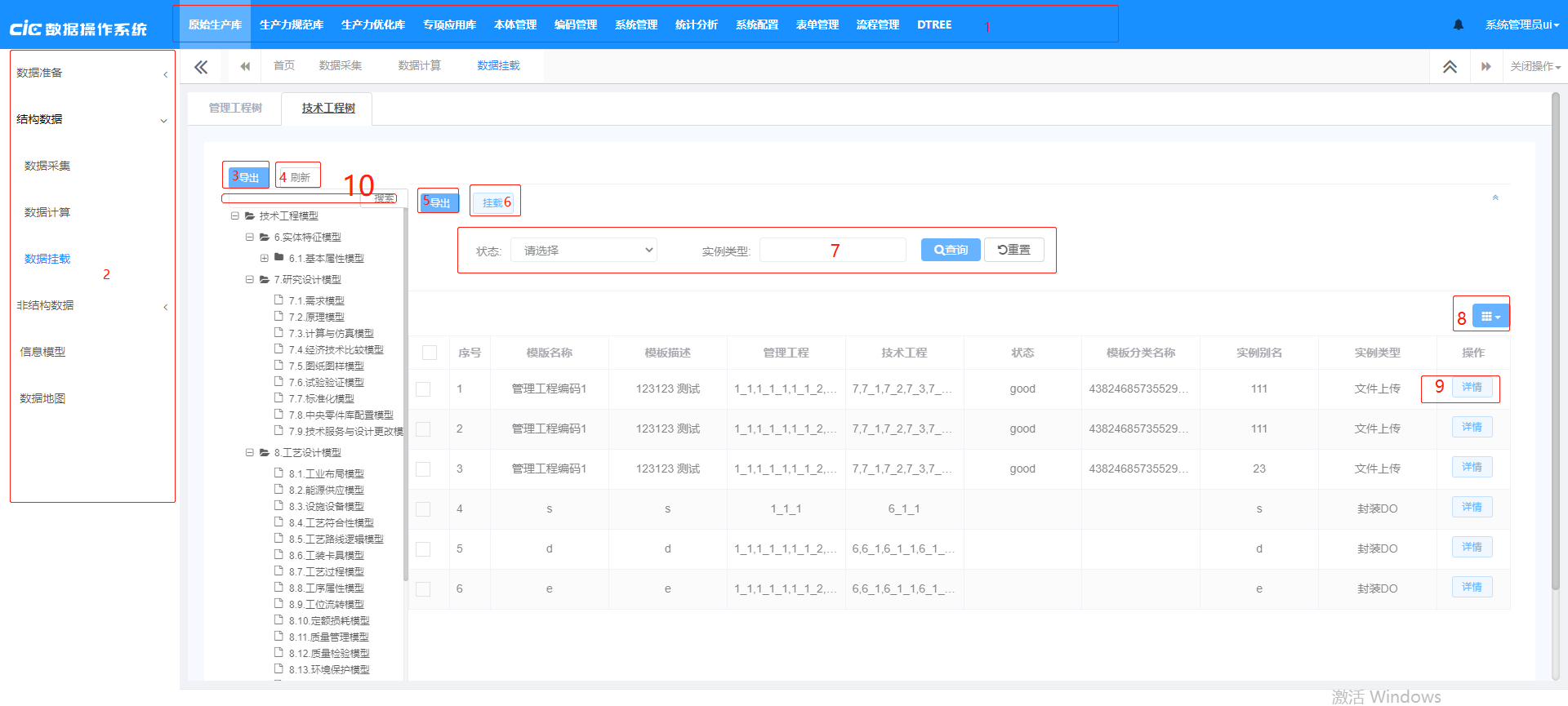Open the column display grid icon button
This screenshot has height=706, width=1568.
[1490, 317]
